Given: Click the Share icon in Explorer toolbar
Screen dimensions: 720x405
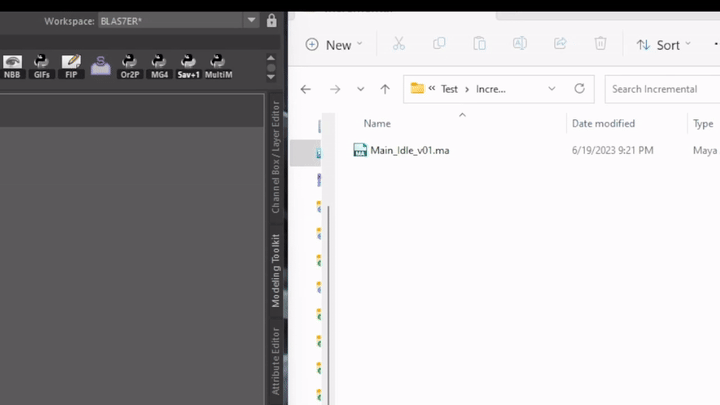Looking at the screenshot, I should pos(560,44).
